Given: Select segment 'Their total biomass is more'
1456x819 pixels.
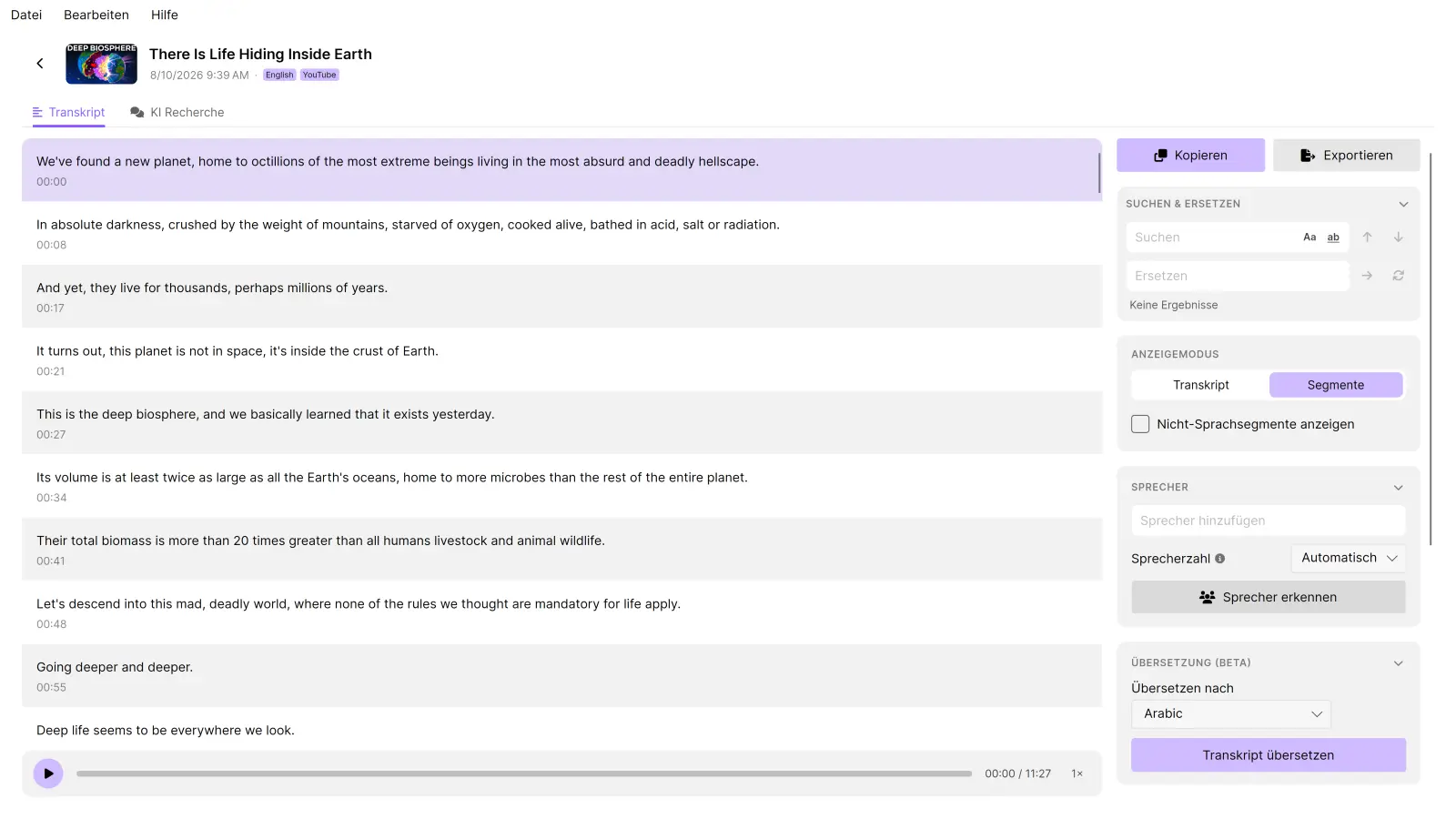Looking at the screenshot, I should coord(561,550).
